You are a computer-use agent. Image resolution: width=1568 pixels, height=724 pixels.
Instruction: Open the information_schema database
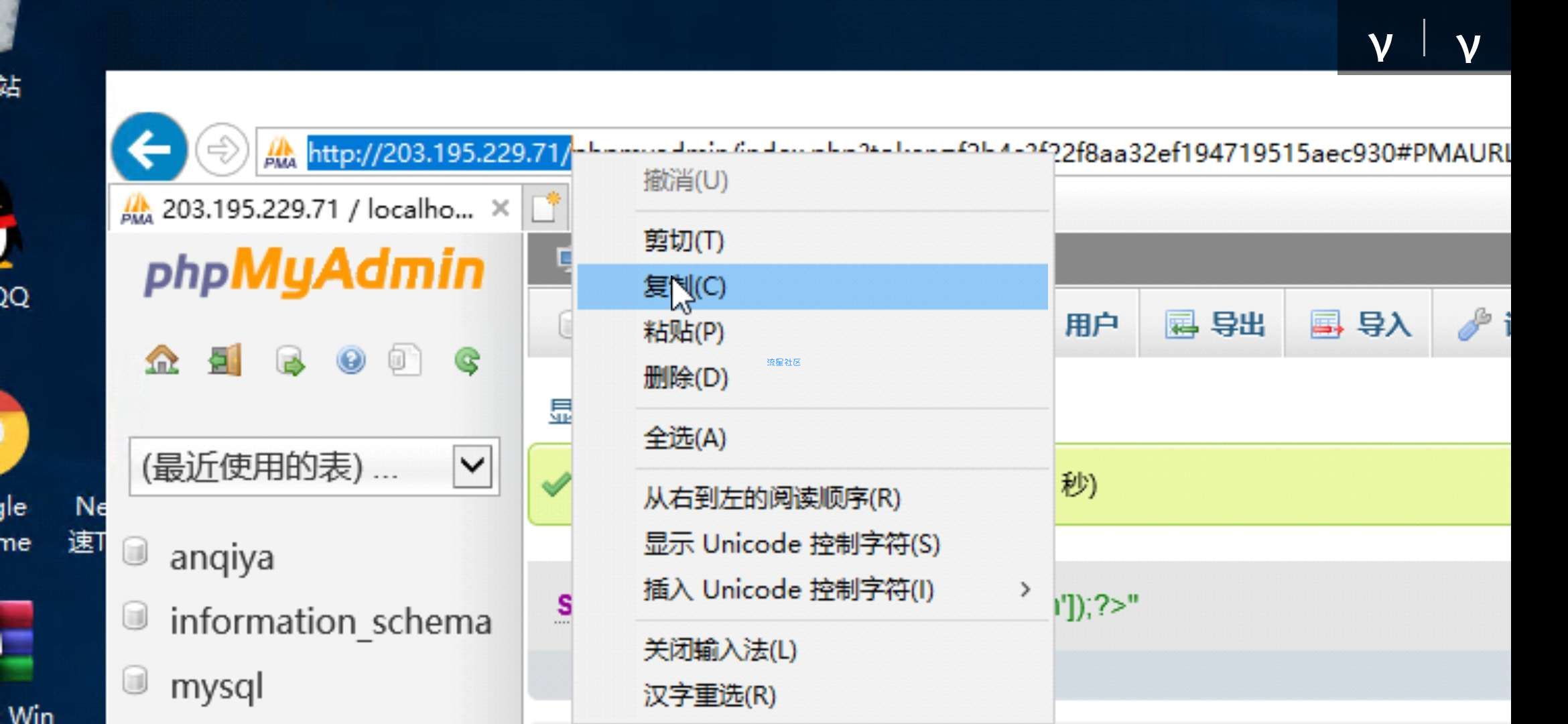pyautogui.click(x=331, y=621)
